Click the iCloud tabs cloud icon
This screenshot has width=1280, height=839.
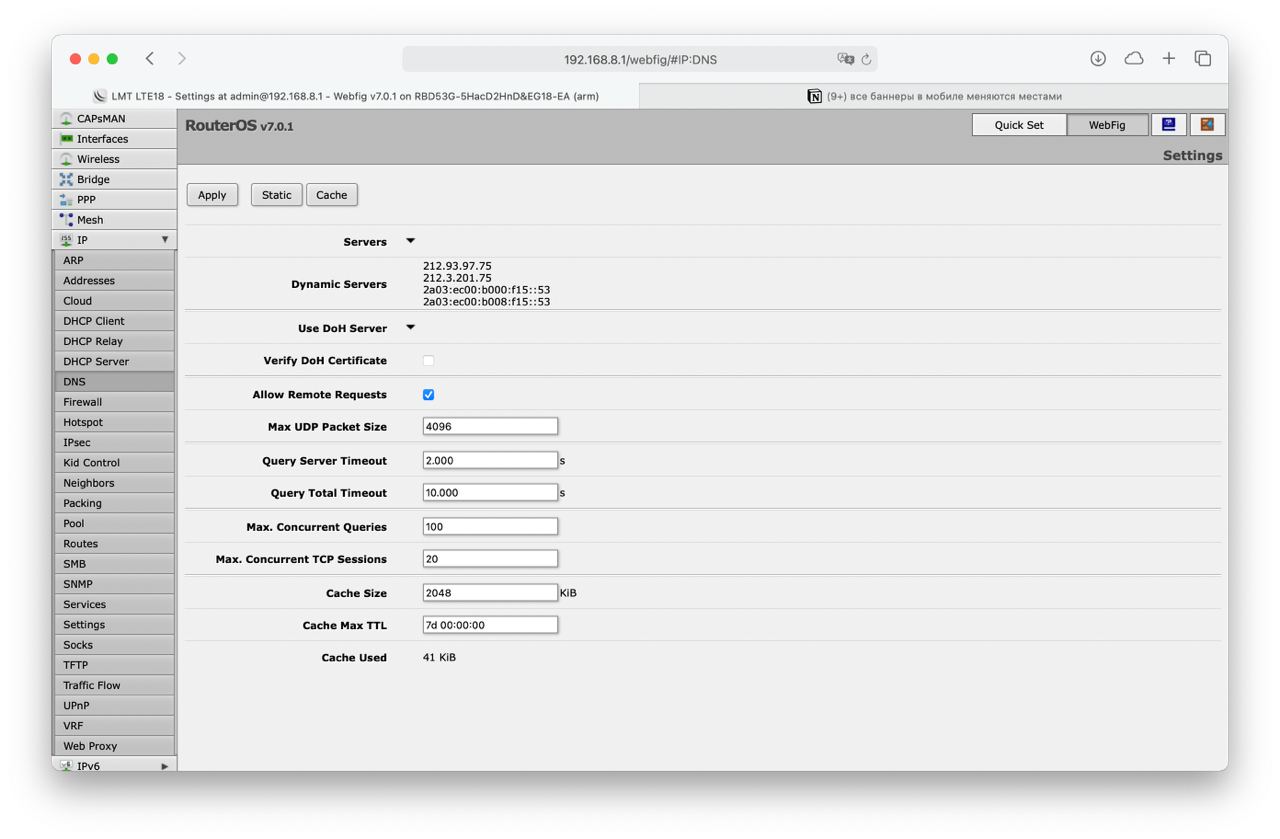coord(1133,59)
